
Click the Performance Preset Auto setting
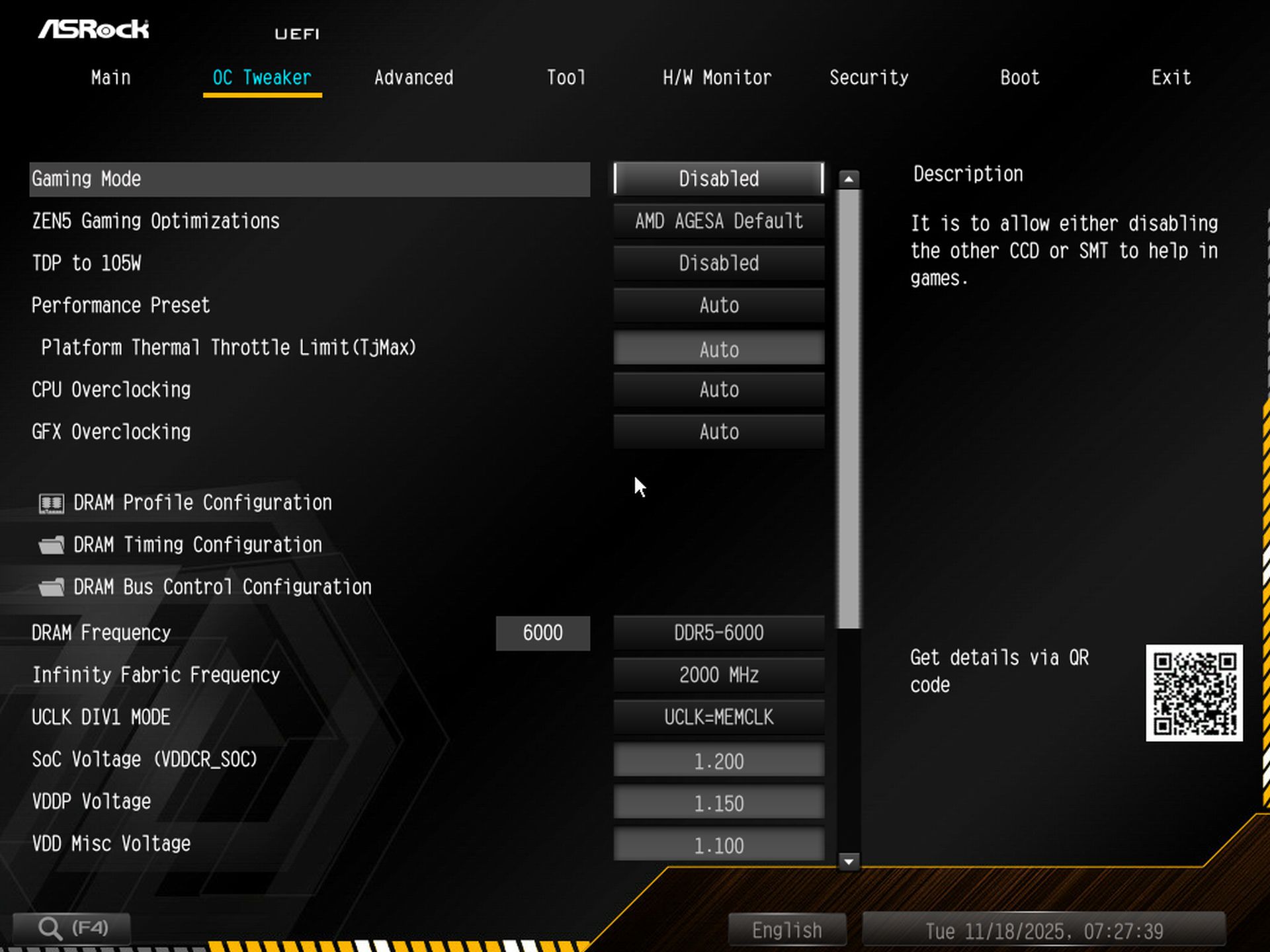point(718,305)
